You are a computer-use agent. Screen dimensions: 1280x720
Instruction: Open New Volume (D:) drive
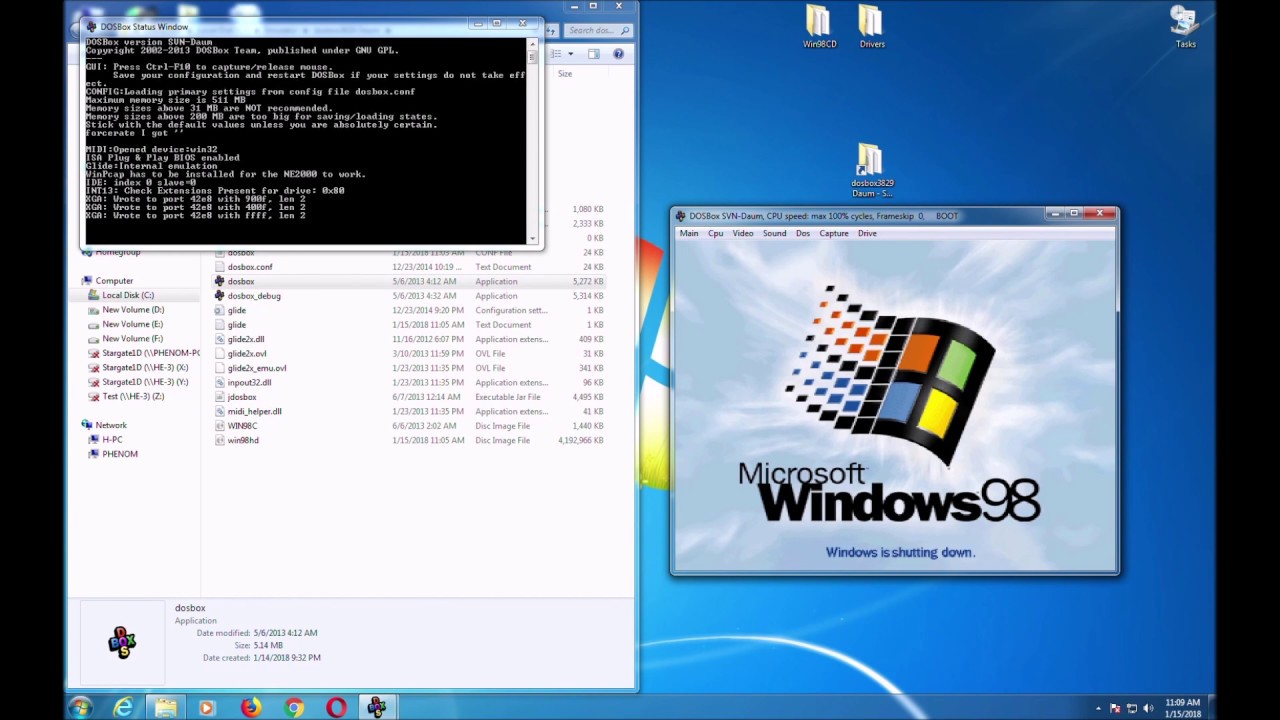click(132, 310)
